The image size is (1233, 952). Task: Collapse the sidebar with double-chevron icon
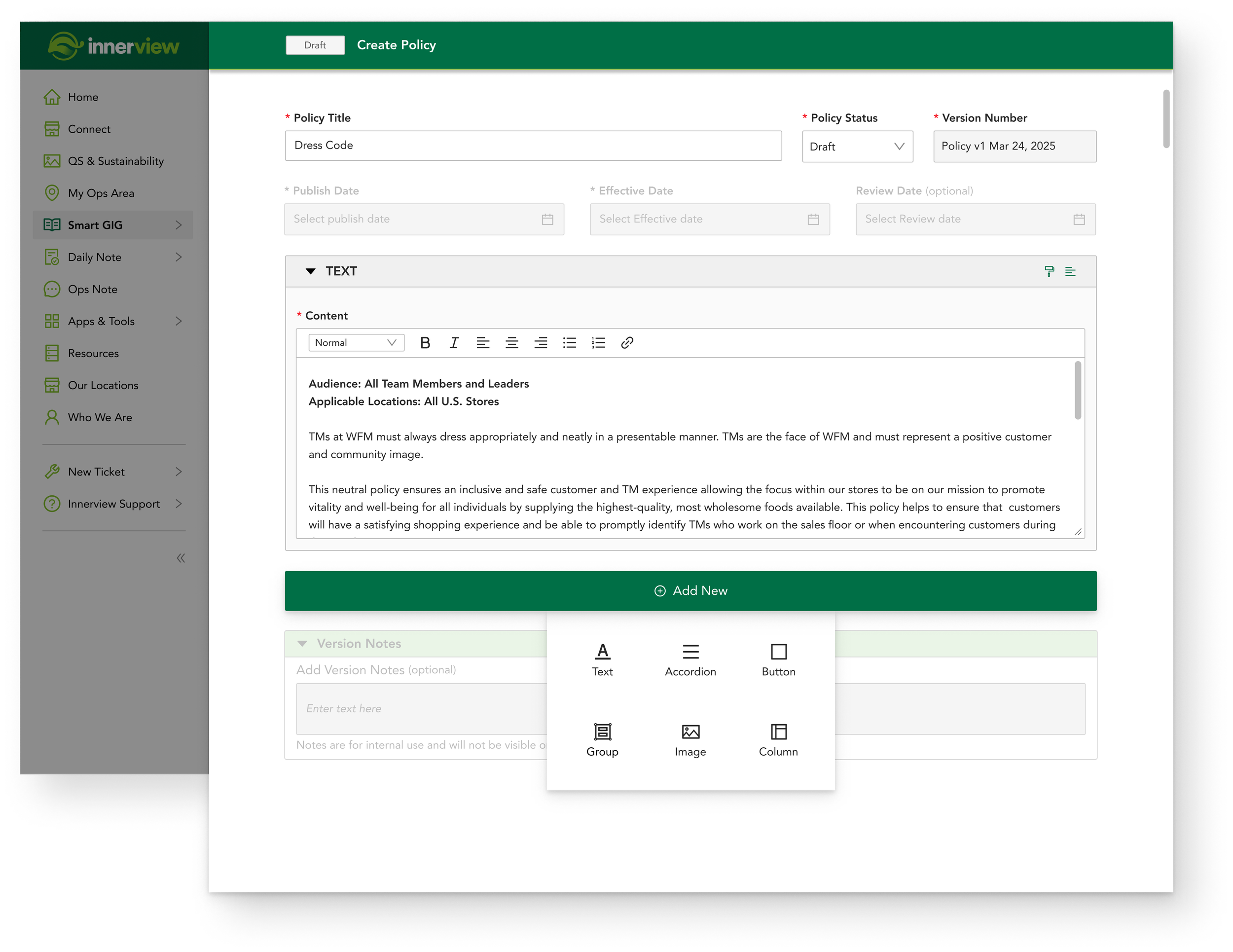[181, 558]
